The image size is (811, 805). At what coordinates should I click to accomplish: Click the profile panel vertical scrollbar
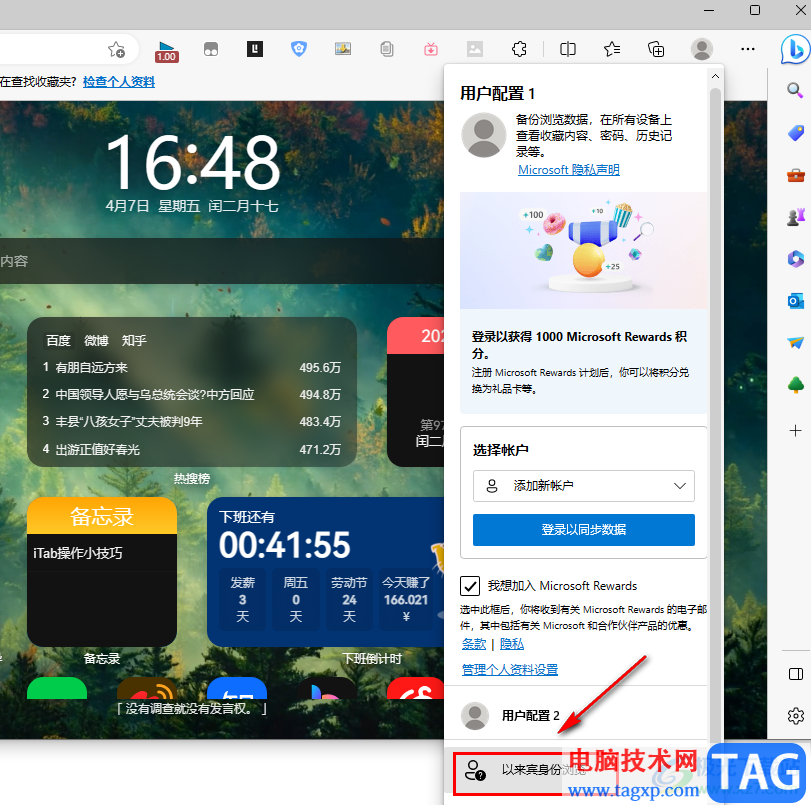pyautogui.click(x=715, y=414)
